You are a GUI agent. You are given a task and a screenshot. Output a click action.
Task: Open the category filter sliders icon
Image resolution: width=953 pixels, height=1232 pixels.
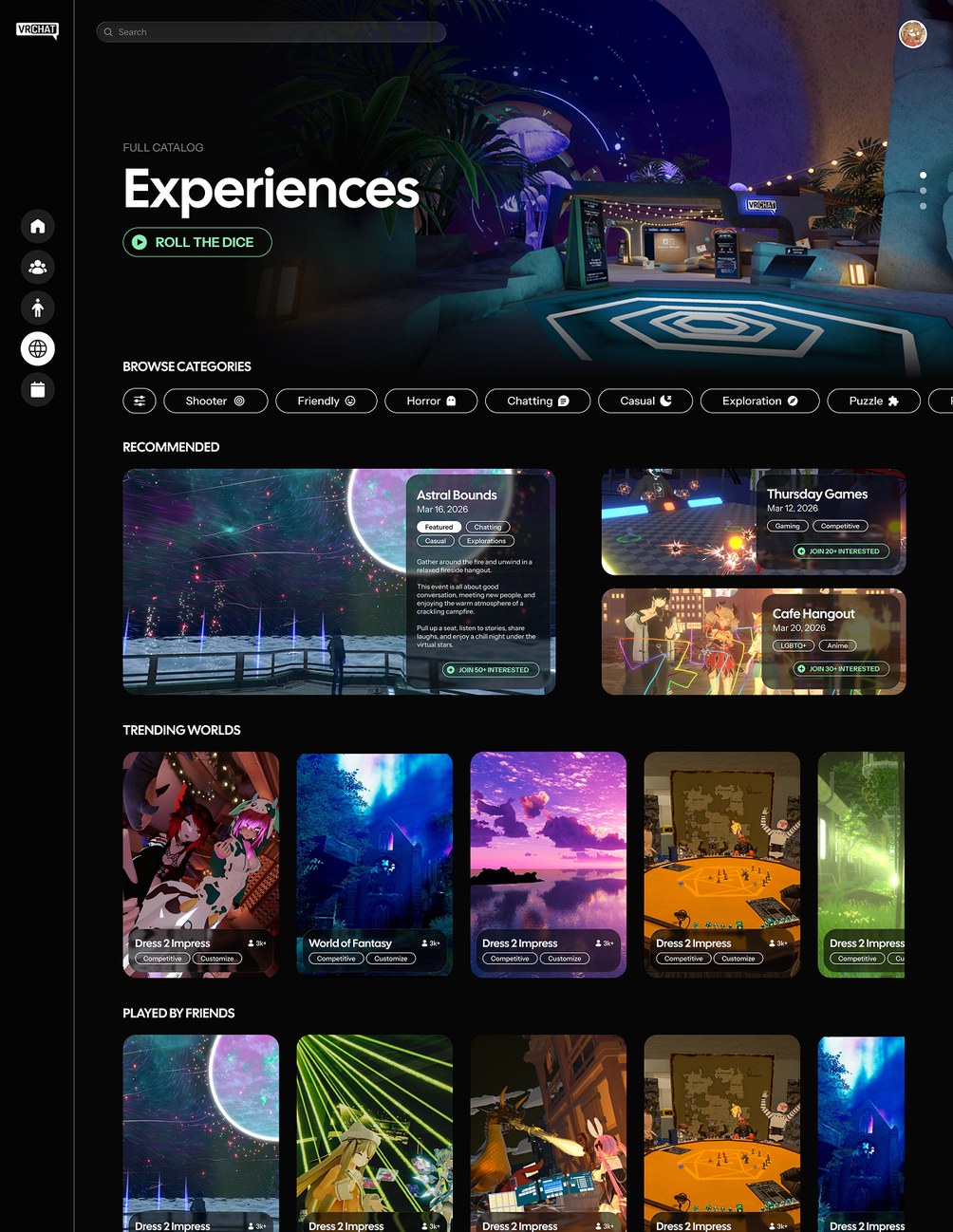(140, 401)
